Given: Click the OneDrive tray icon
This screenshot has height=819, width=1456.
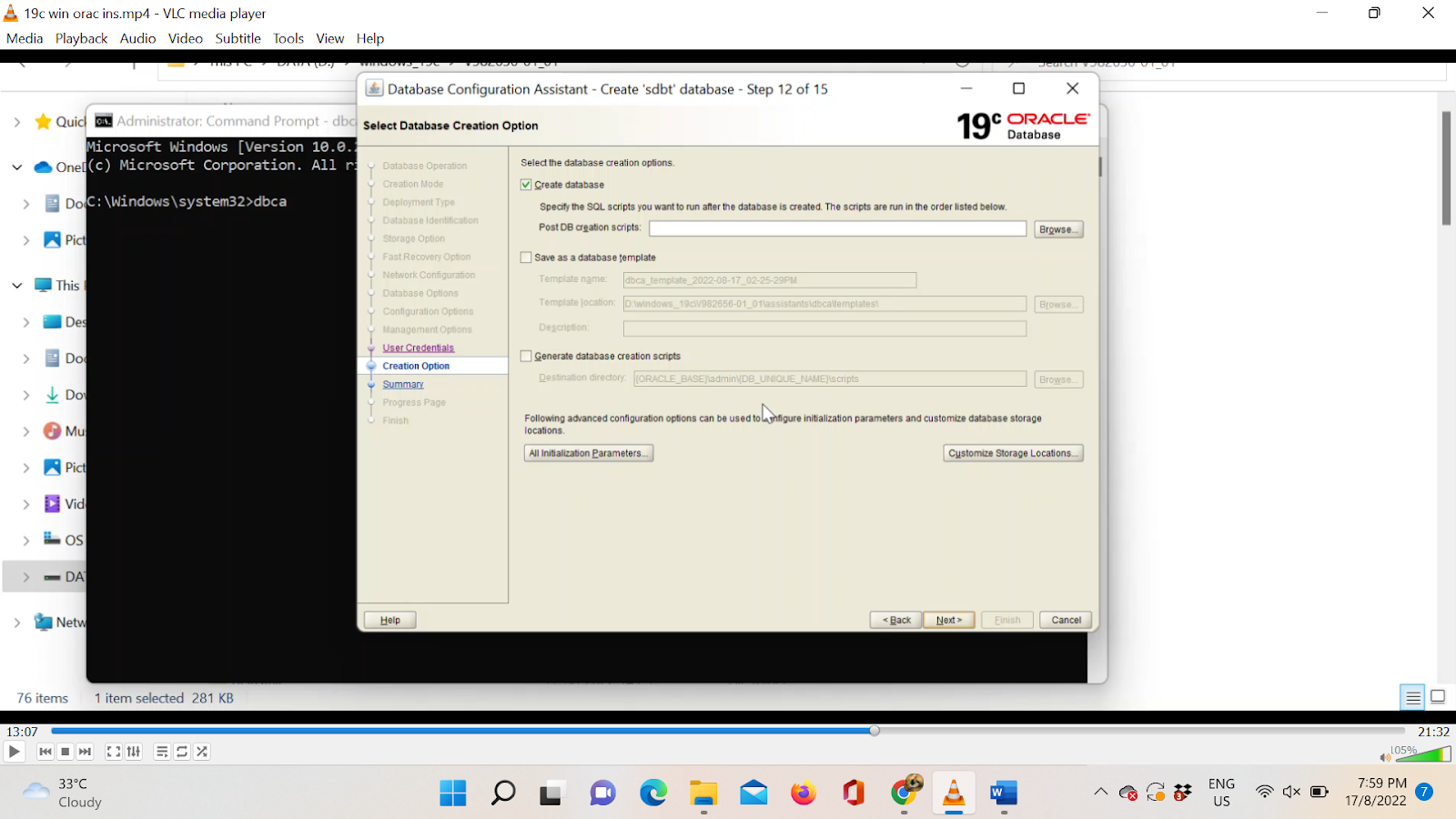Looking at the screenshot, I should pyautogui.click(x=1128, y=793).
